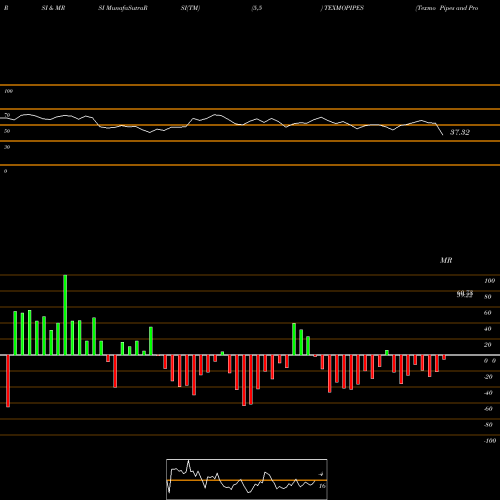Click the -100 label on the MR axis
The image size is (500, 500).
489,441
